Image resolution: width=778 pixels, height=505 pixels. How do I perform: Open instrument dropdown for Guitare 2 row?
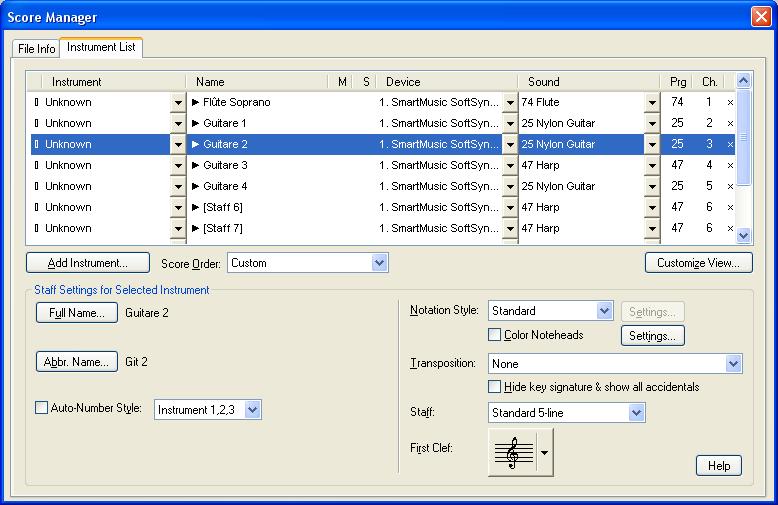point(178,144)
